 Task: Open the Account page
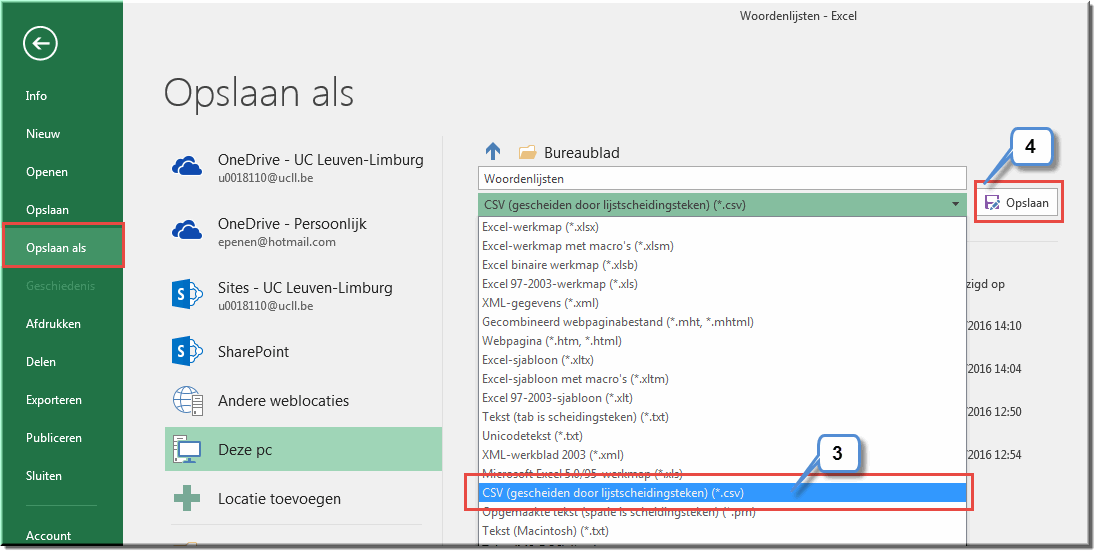[48, 536]
